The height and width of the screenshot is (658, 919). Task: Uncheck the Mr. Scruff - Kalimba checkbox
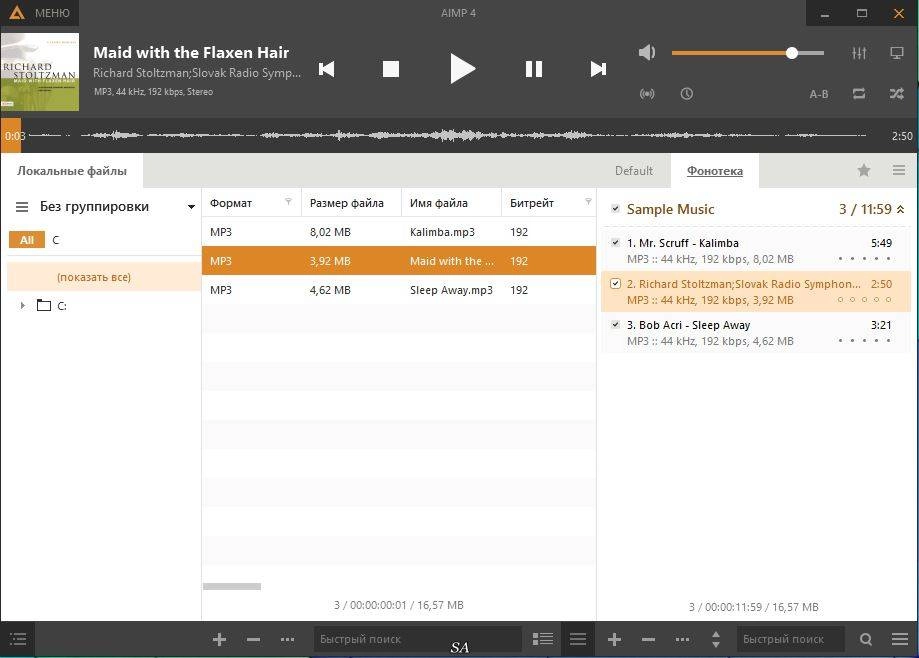pos(615,243)
